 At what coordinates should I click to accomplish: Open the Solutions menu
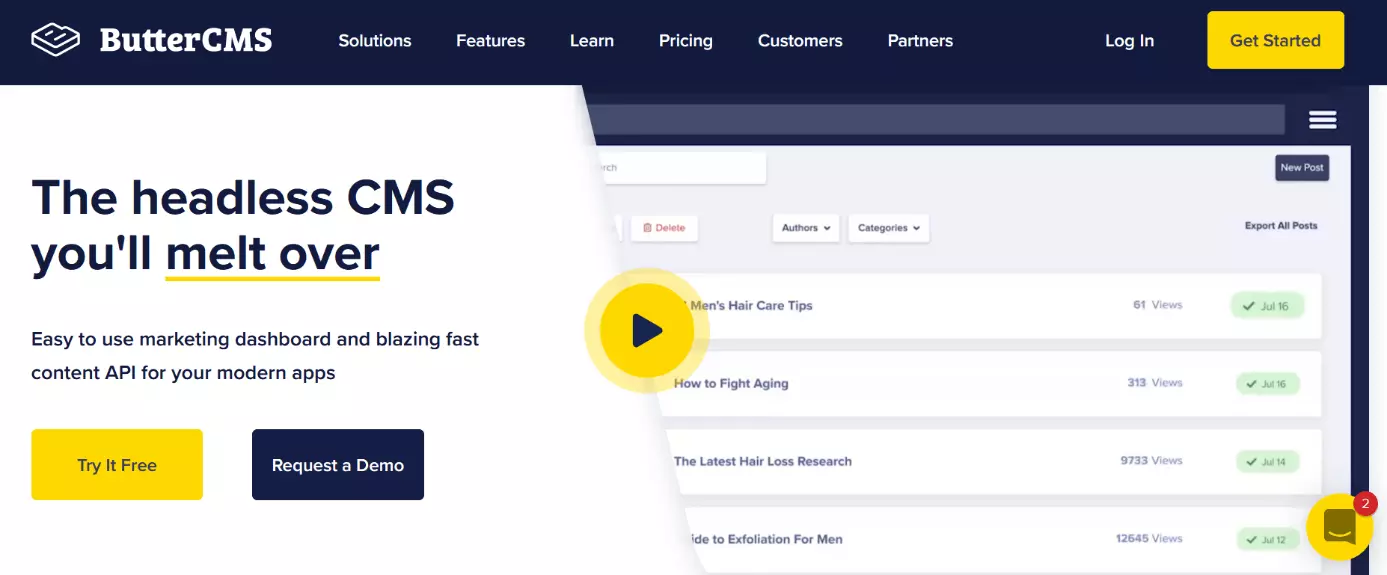coord(375,41)
